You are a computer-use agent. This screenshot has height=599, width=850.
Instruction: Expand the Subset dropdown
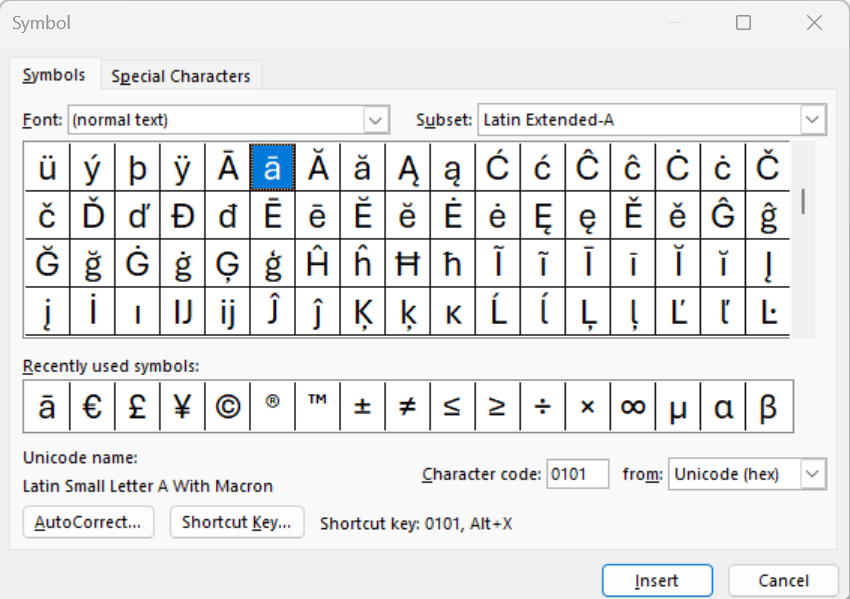(813, 120)
